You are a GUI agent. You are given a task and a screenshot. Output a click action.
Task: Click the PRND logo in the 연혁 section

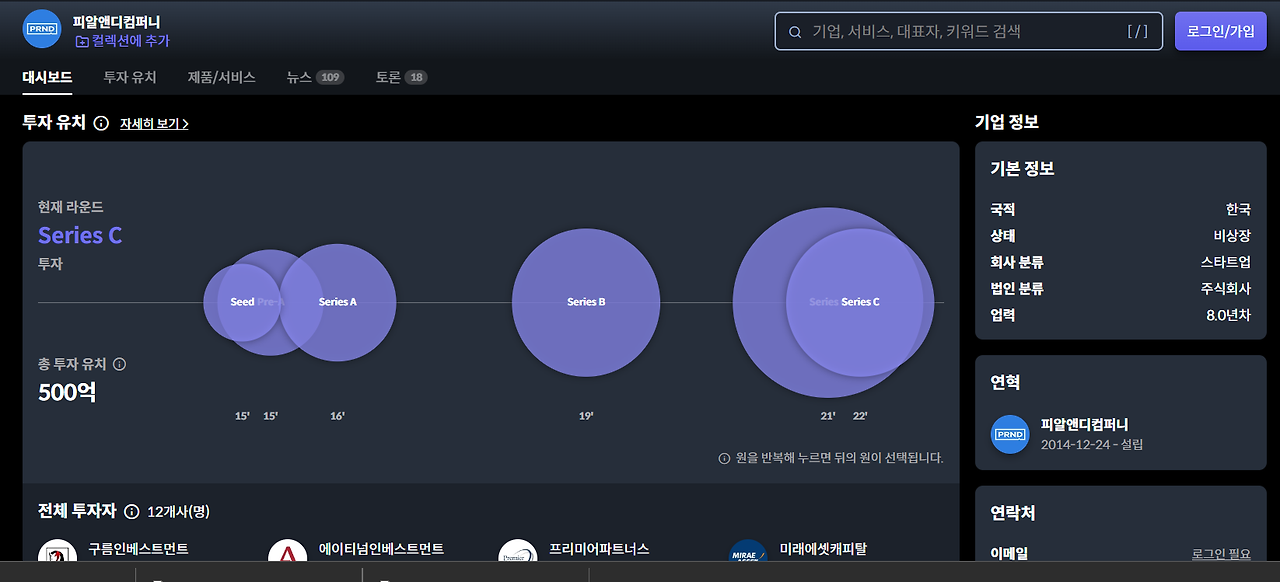coord(1010,435)
